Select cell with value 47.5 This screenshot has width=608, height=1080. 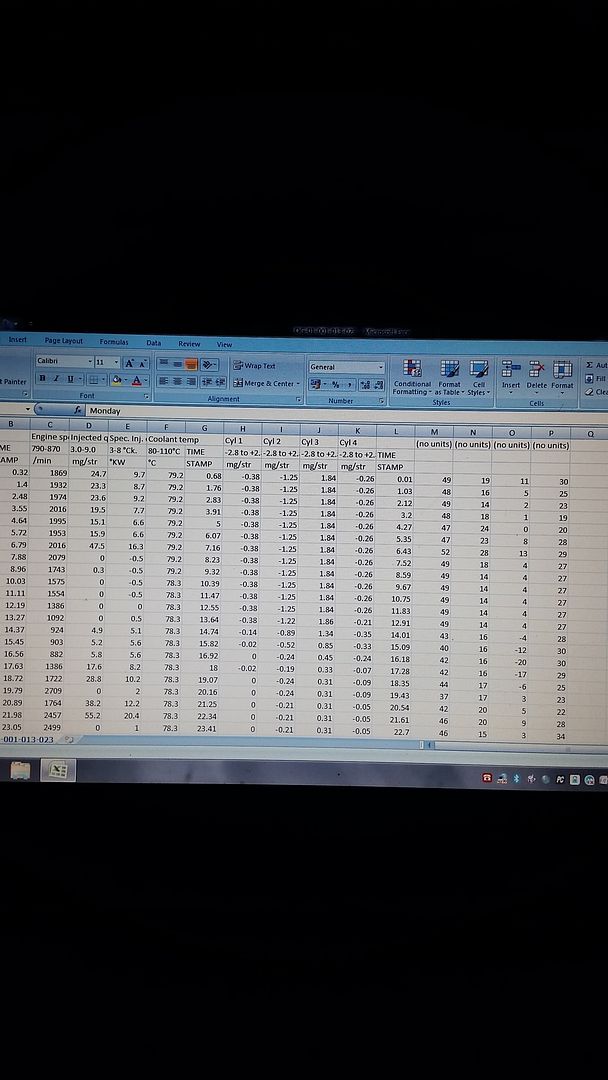[87, 546]
